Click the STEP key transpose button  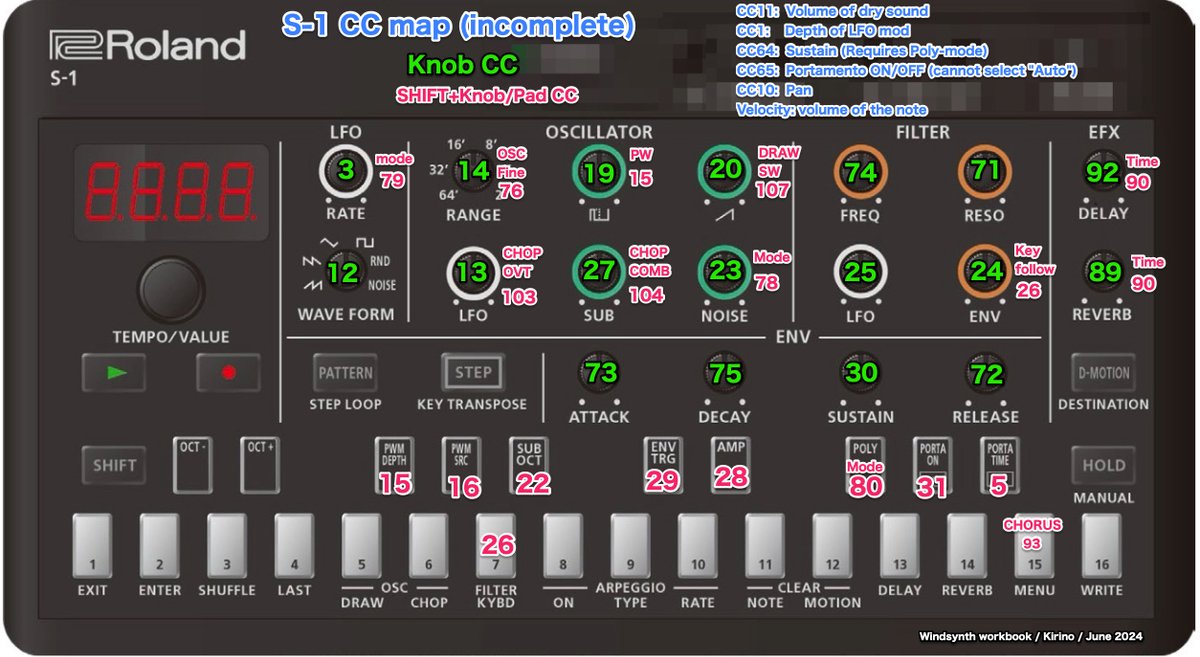(473, 372)
